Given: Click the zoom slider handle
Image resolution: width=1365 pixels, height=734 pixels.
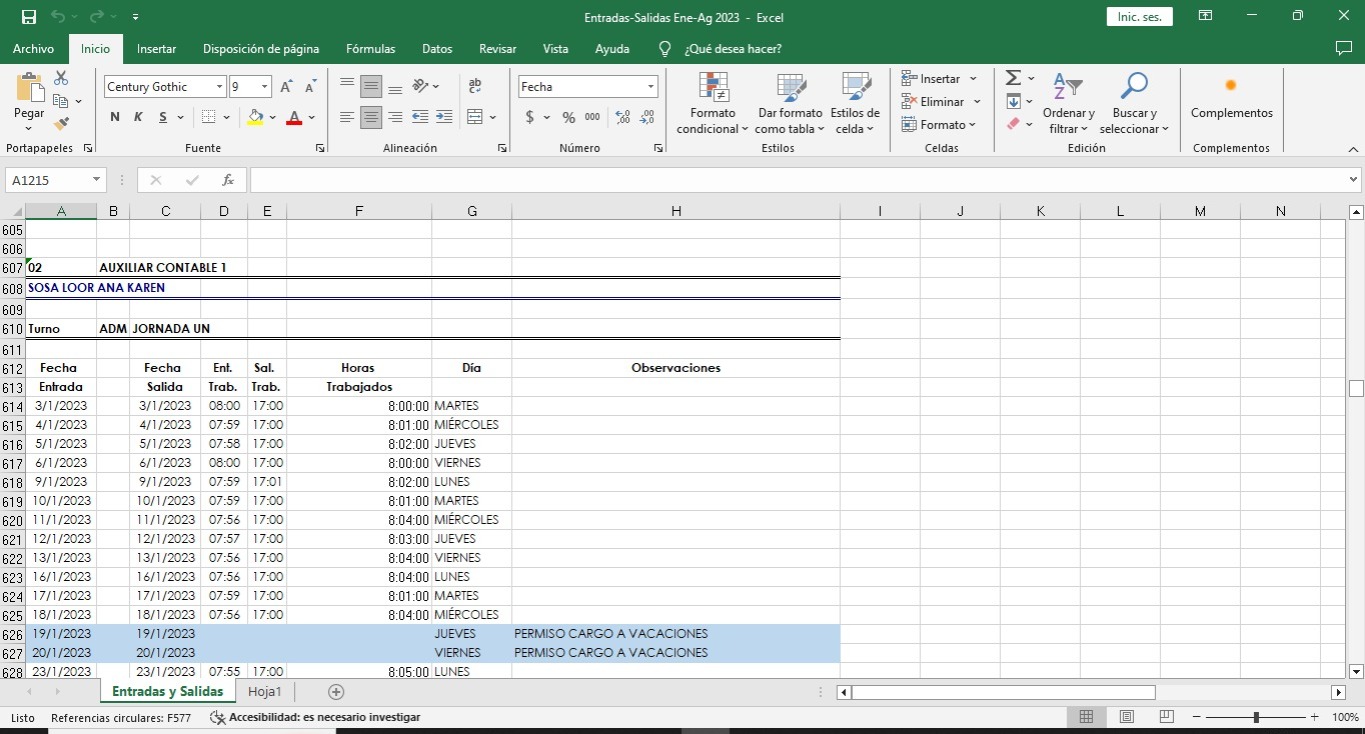Looking at the screenshot, I should 1256,717.
